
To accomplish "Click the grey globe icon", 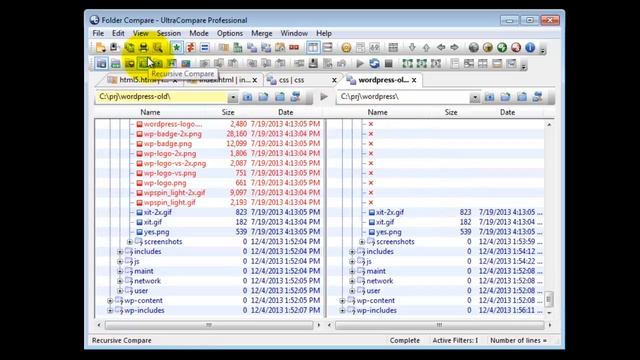I will click(x=473, y=47).
